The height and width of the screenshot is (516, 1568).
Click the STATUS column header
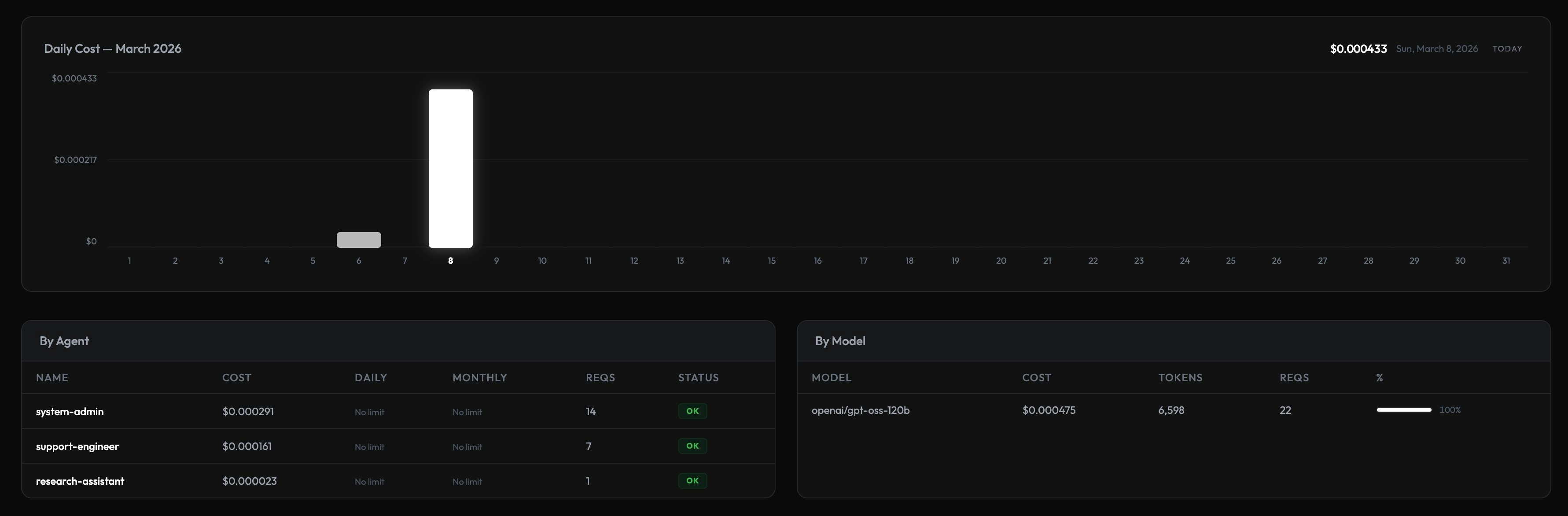[698, 377]
